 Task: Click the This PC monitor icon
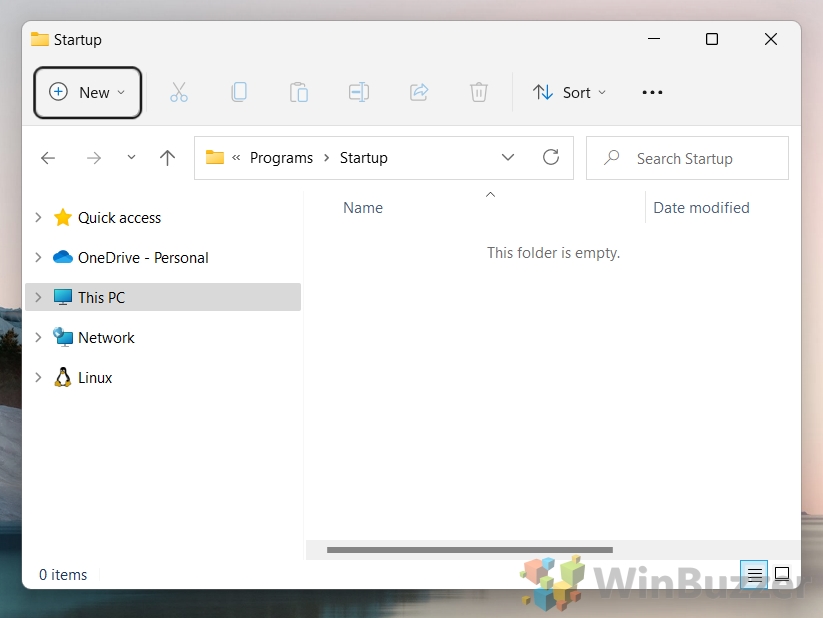[x=63, y=297]
